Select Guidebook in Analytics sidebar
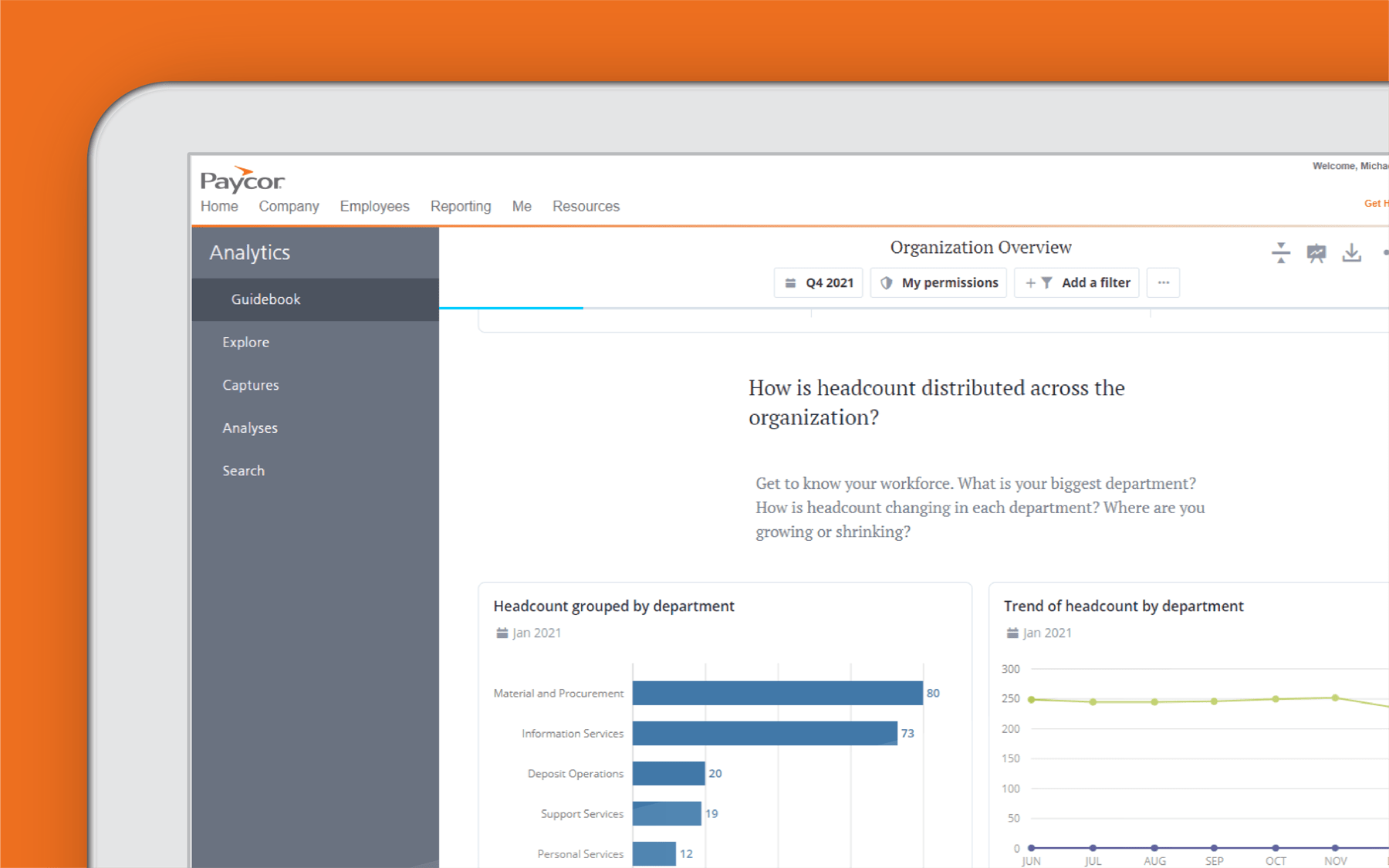 315,299
